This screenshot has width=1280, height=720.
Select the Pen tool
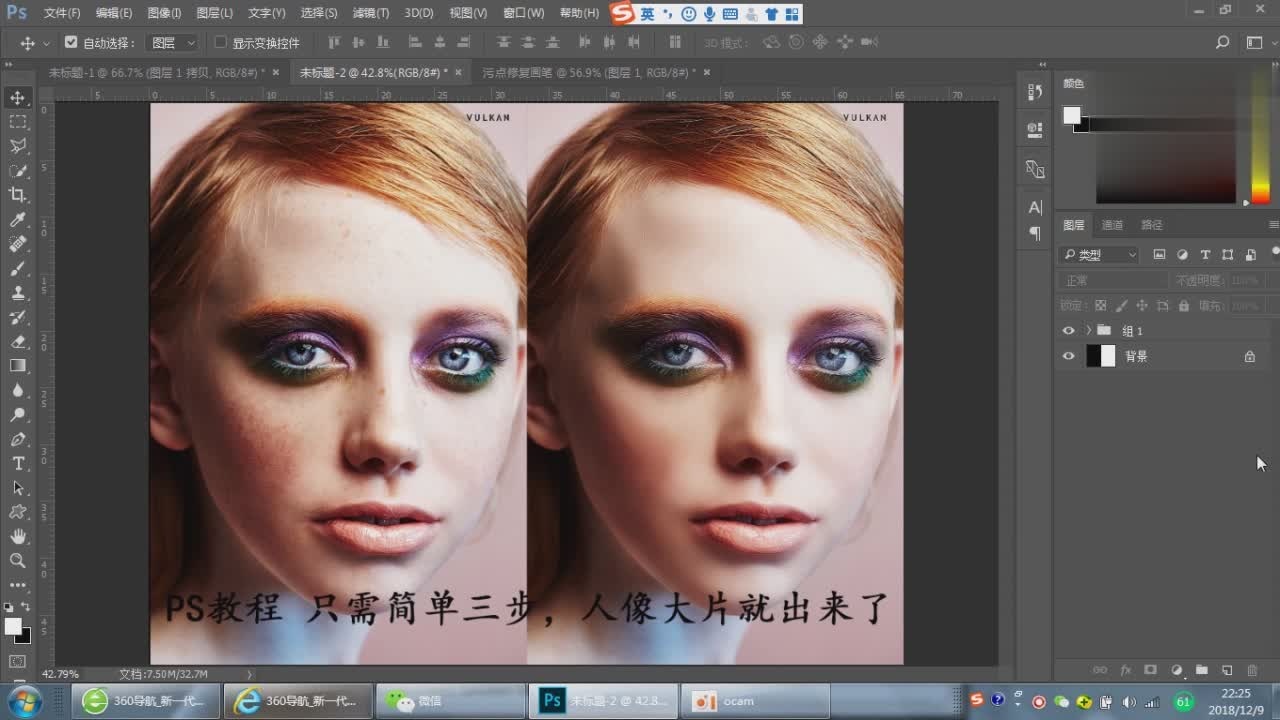coord(18,440)
